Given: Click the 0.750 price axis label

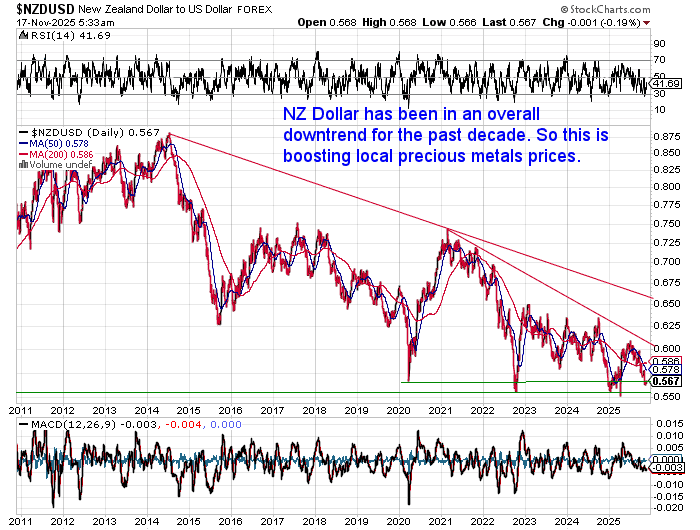Looking at the screenshot, I should (667, 224).
